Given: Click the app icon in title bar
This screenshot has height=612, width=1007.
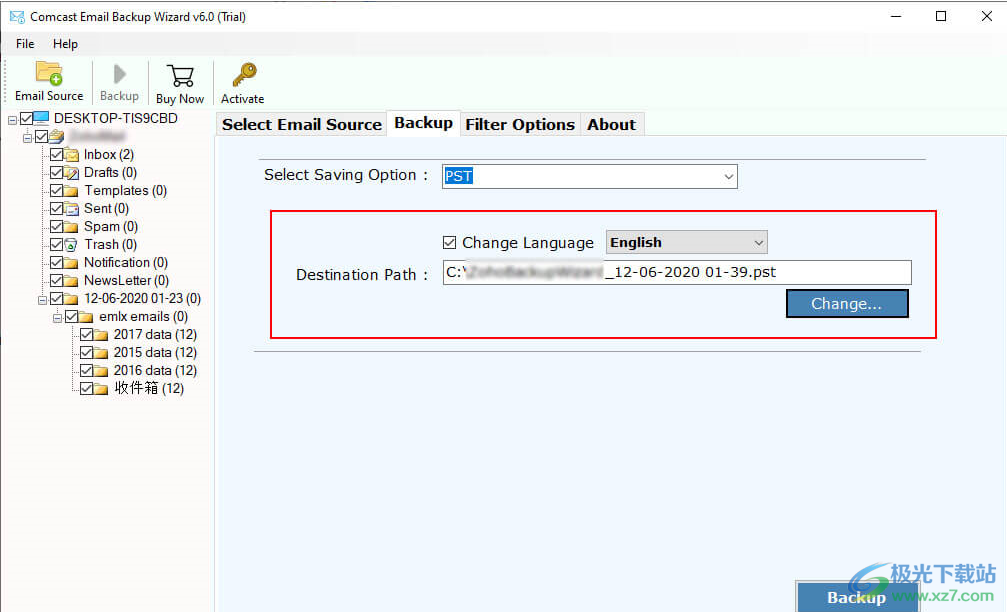Looking at the screenshot, I should [17, 17].
